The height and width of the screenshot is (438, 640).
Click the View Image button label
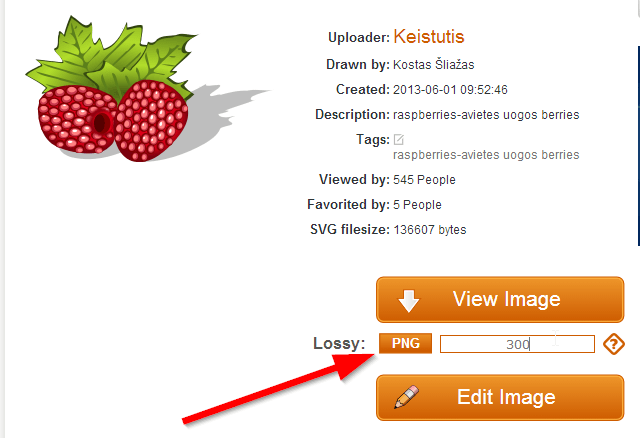point(507,299)
